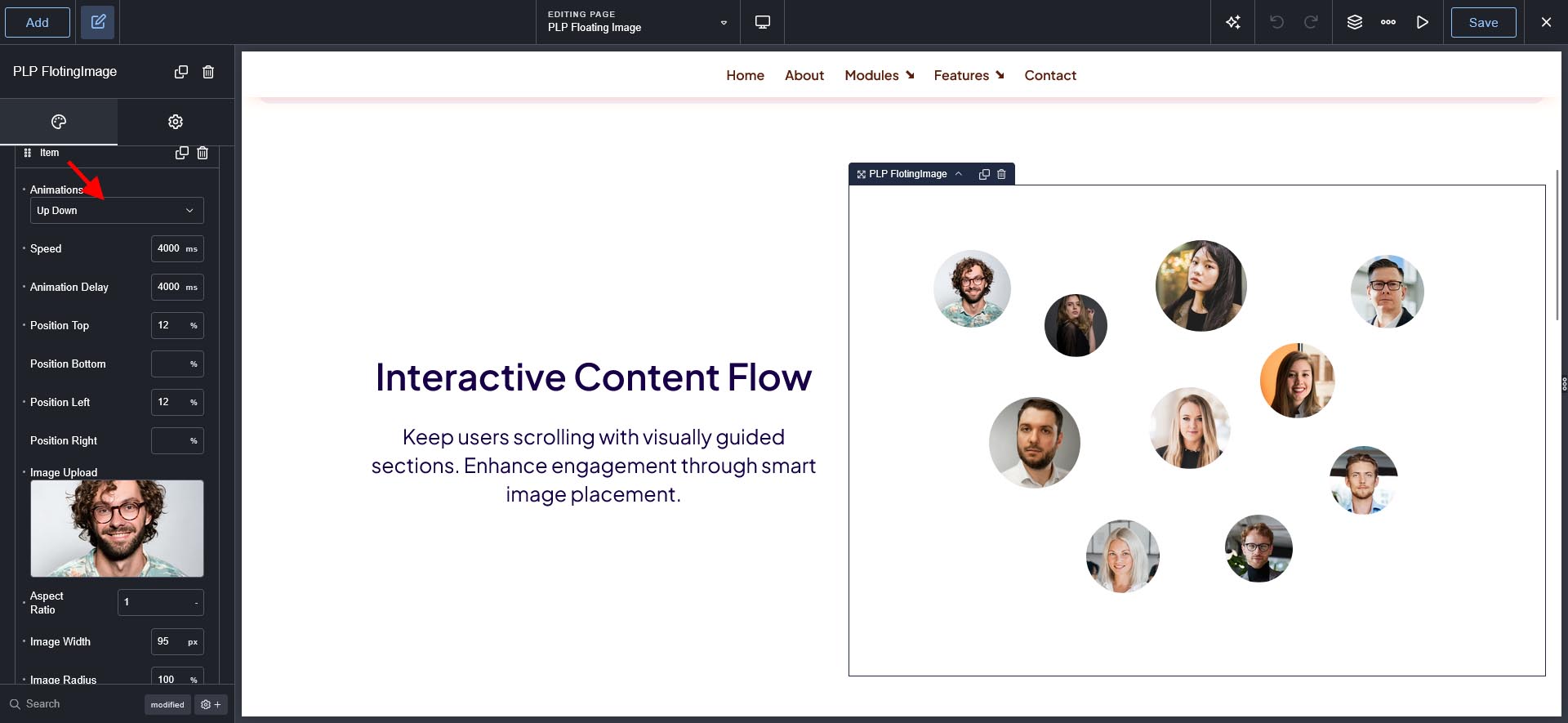Image resolution: width=1568 pixels, height=723 pixels.
Task: Delete the Item entry
Action: (x=203, y=153)
